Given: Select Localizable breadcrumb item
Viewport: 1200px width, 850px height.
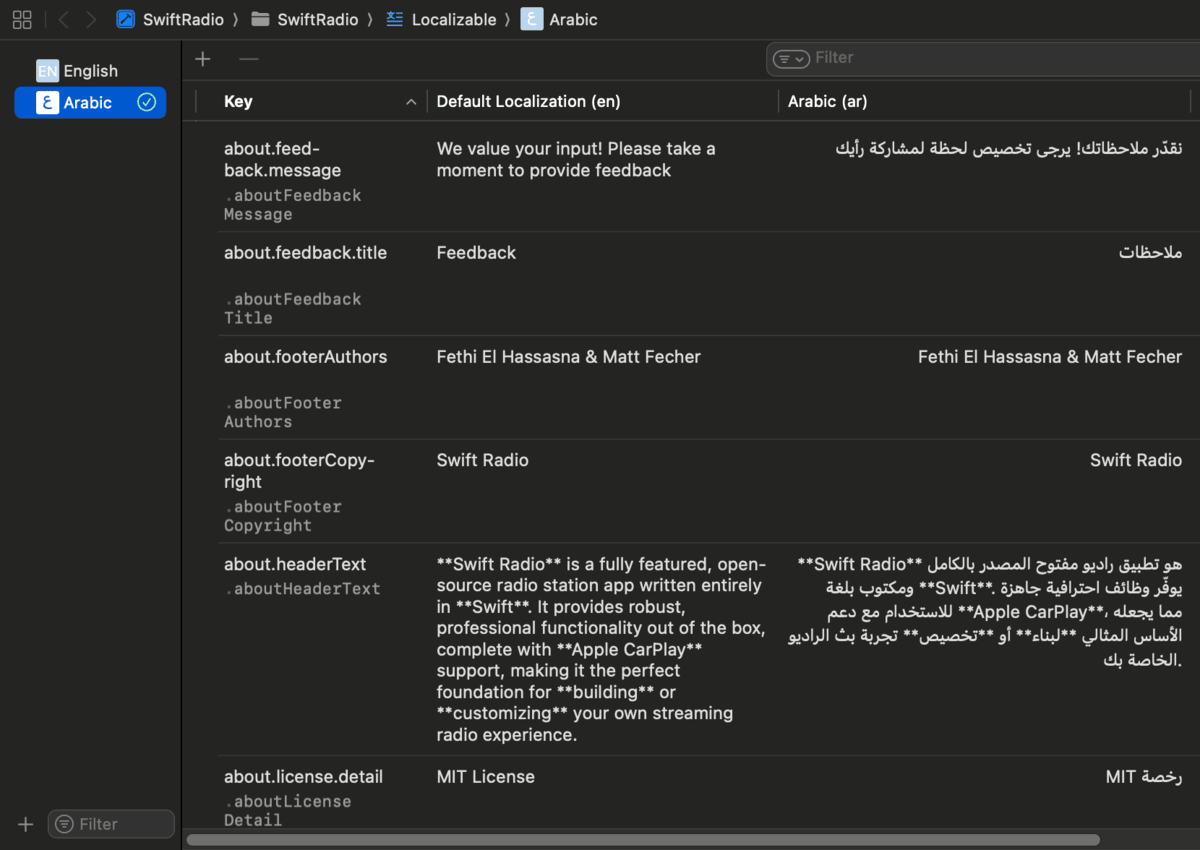Looking at the screenshot, I should pos(454,19).
